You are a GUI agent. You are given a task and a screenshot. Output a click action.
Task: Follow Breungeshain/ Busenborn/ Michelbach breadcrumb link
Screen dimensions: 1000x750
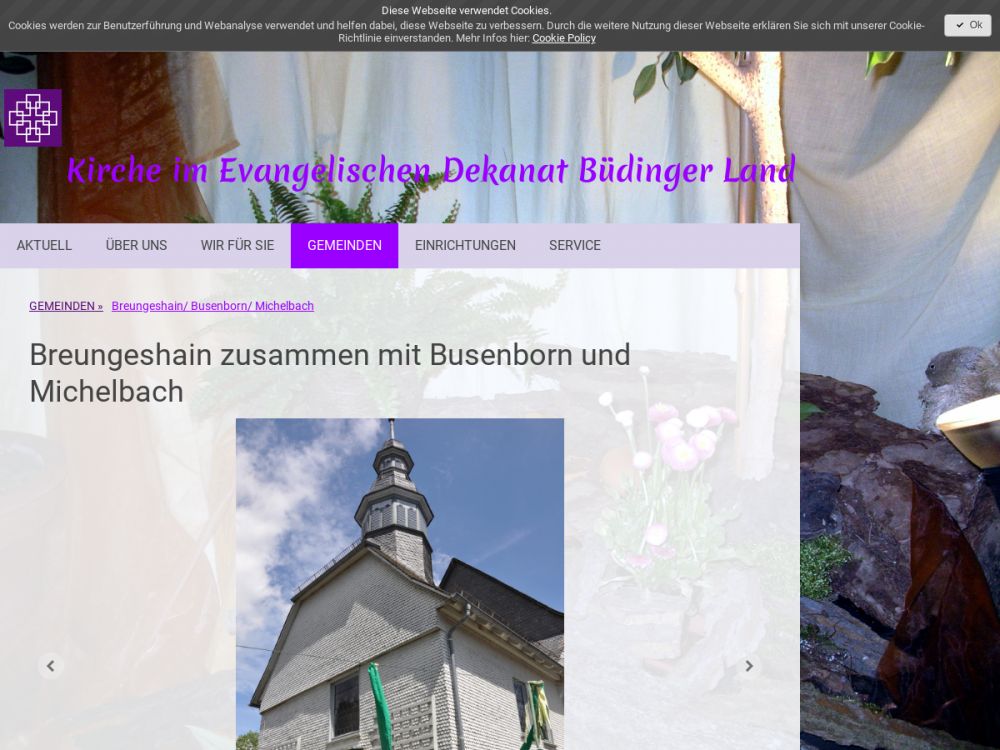tap(213, 306)
